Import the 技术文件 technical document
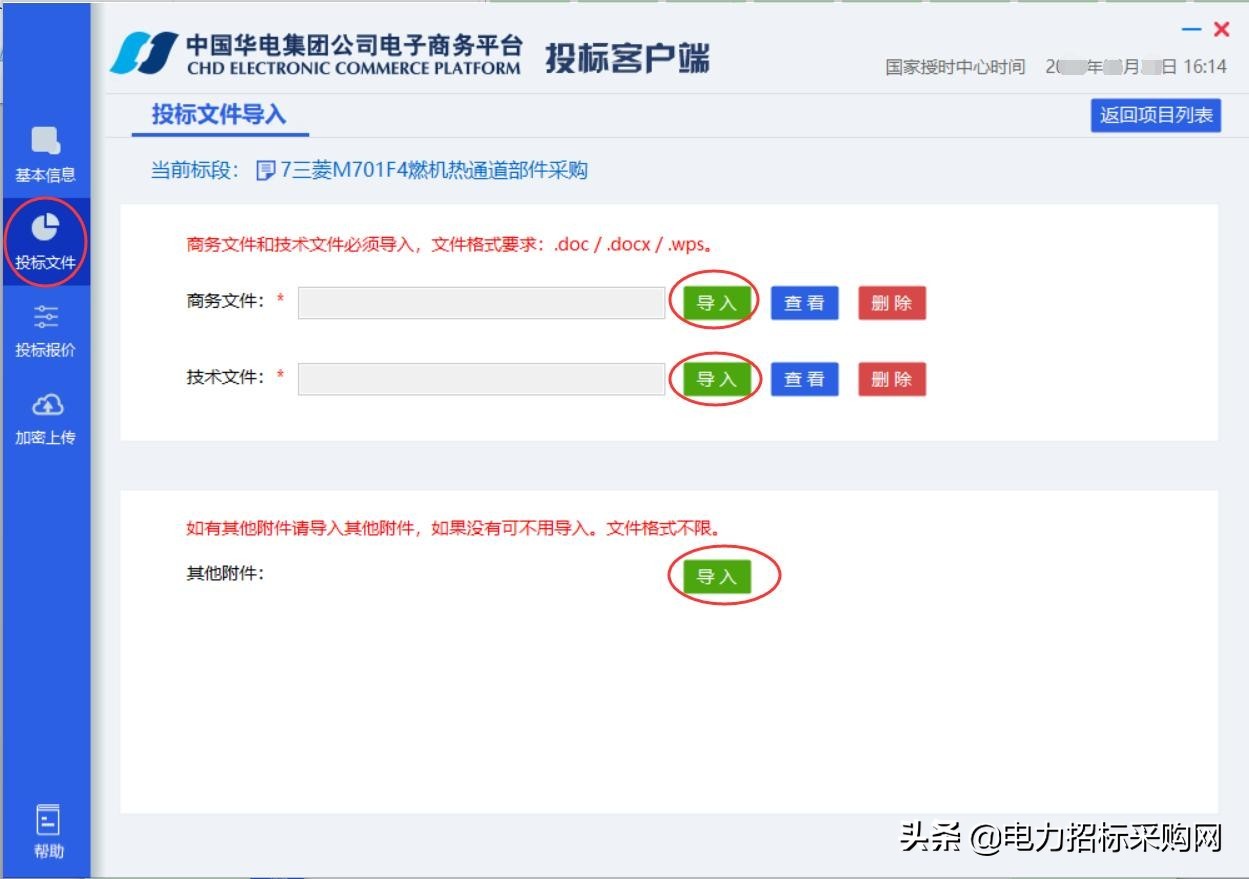 point(717,379)
